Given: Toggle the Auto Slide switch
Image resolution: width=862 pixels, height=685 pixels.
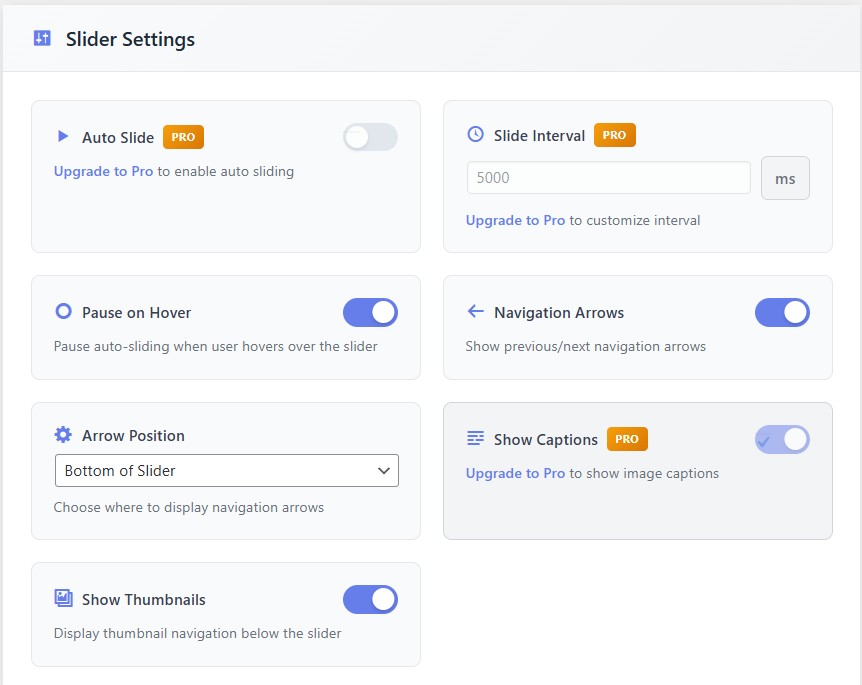Looking at the screenshot, I should (x=370, y=137).
